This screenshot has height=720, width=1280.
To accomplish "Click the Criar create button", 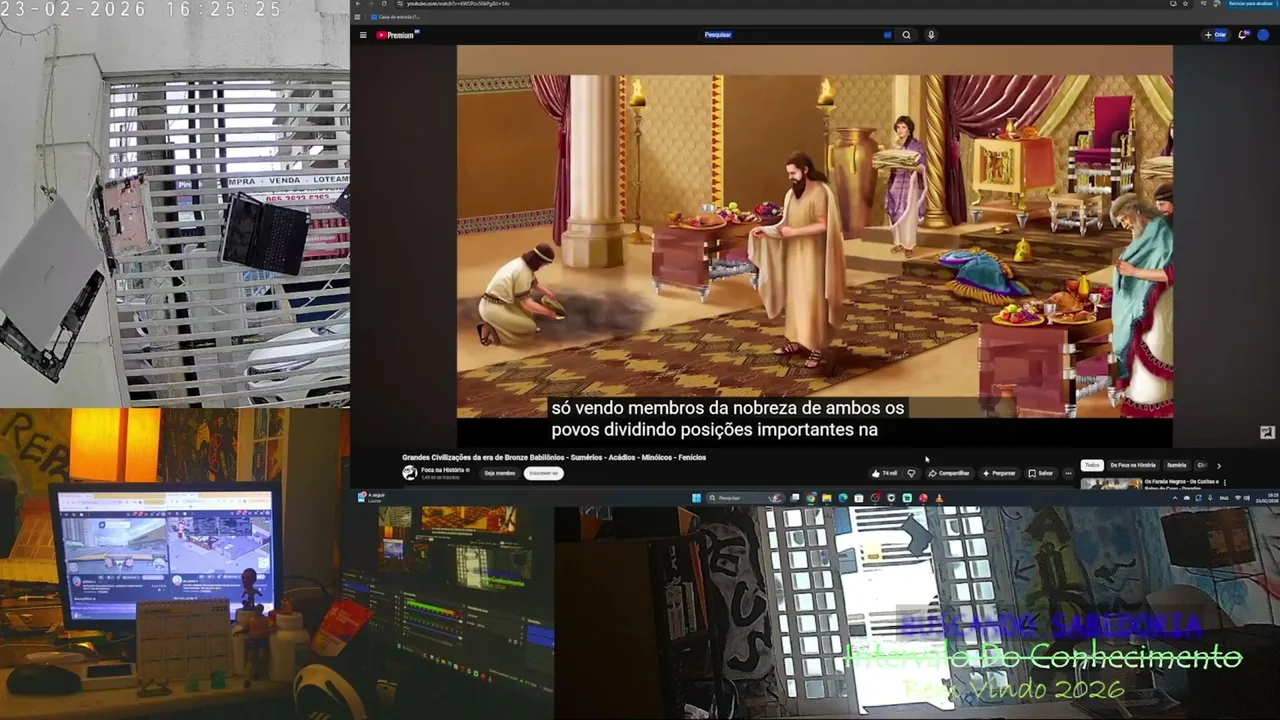I will click(1216, 35).
